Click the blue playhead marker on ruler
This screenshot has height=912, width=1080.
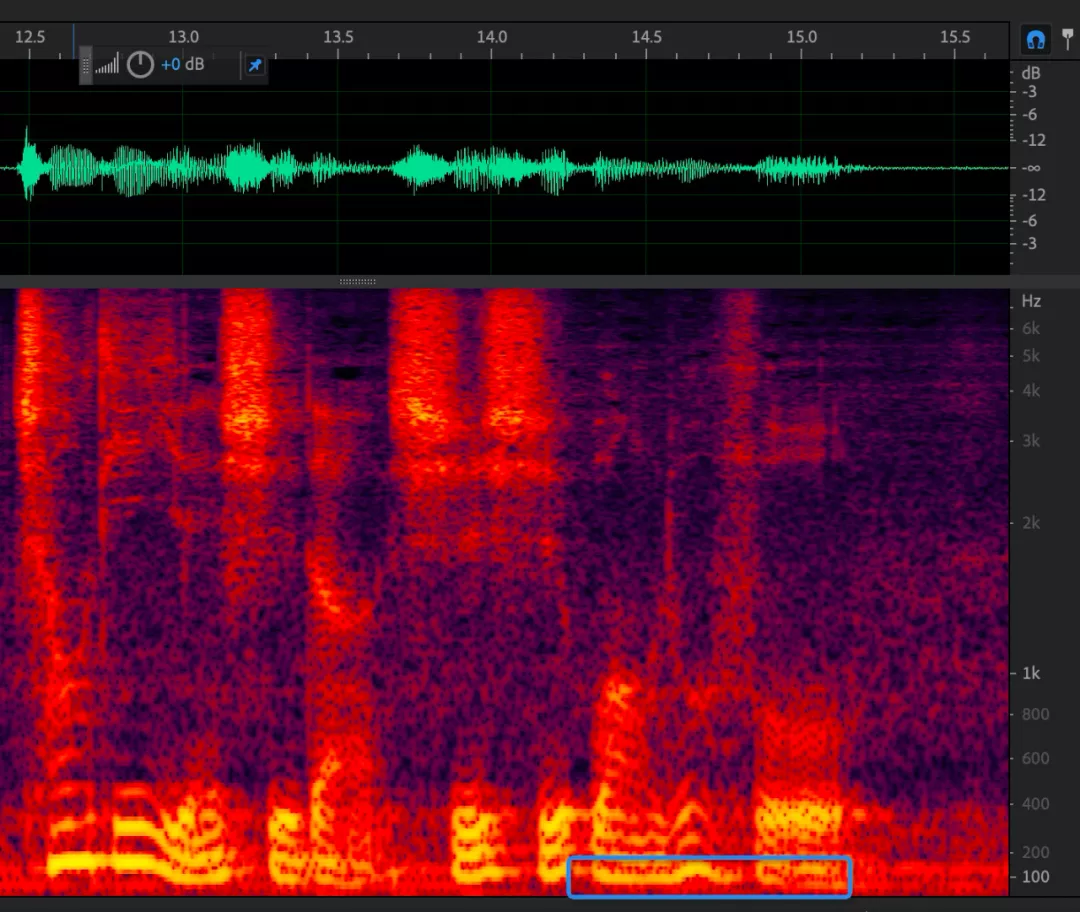74,41
